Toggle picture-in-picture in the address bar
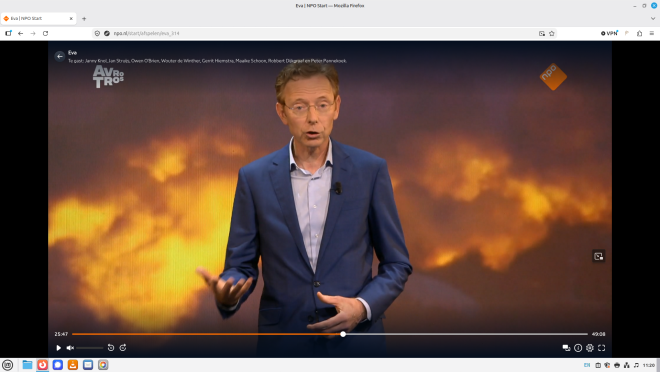Viewport: 660px width, 372px height. 542,33
